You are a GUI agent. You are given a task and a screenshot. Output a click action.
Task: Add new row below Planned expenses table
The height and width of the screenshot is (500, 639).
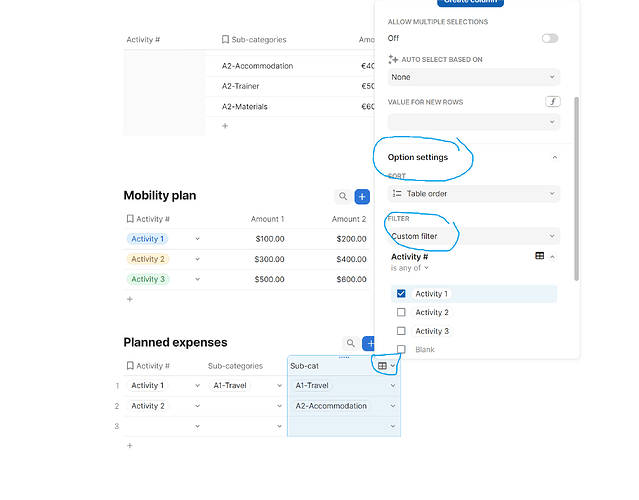pos(130,446)
